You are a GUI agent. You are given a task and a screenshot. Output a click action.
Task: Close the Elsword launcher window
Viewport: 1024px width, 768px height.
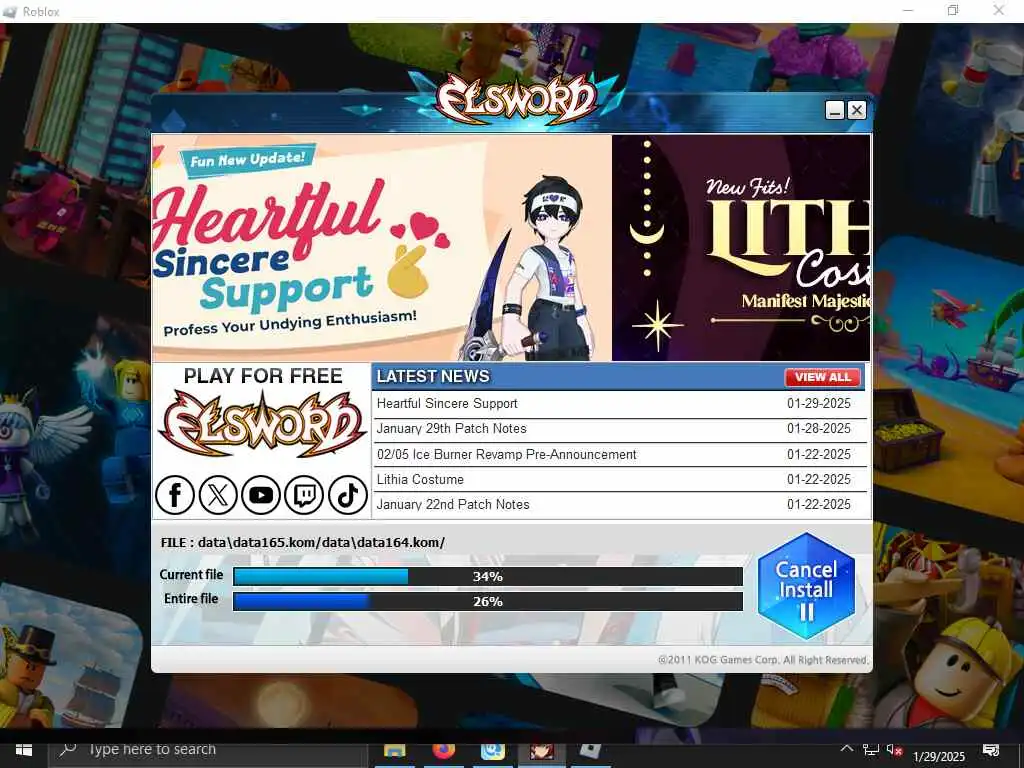857,110
